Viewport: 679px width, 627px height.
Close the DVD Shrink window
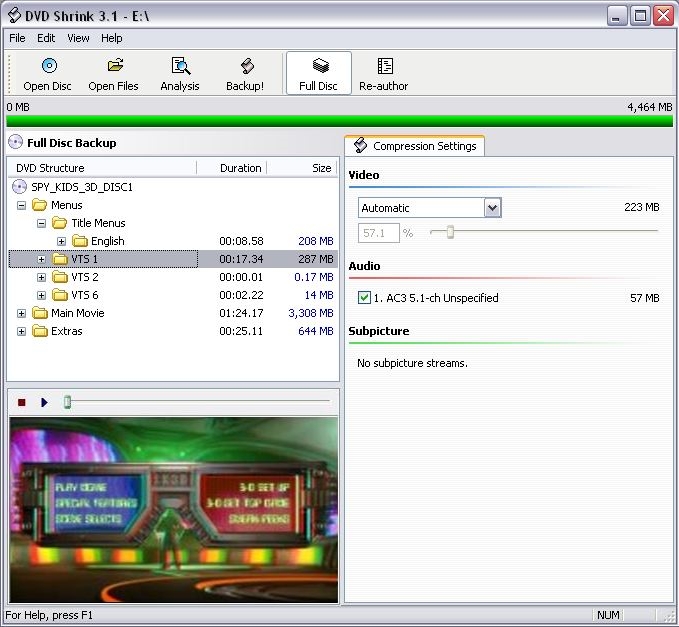(663, 16)
